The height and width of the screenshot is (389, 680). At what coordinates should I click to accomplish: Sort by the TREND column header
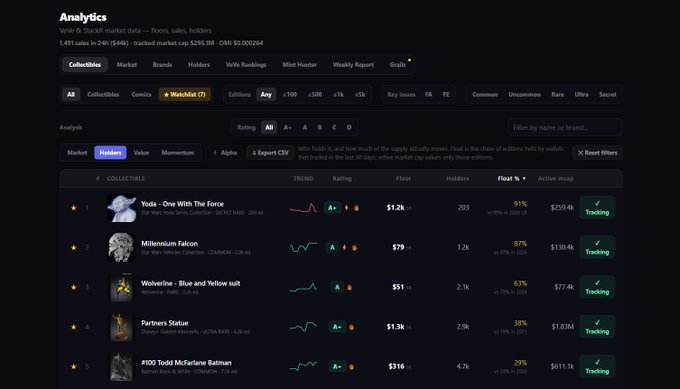tap(303, 179)
